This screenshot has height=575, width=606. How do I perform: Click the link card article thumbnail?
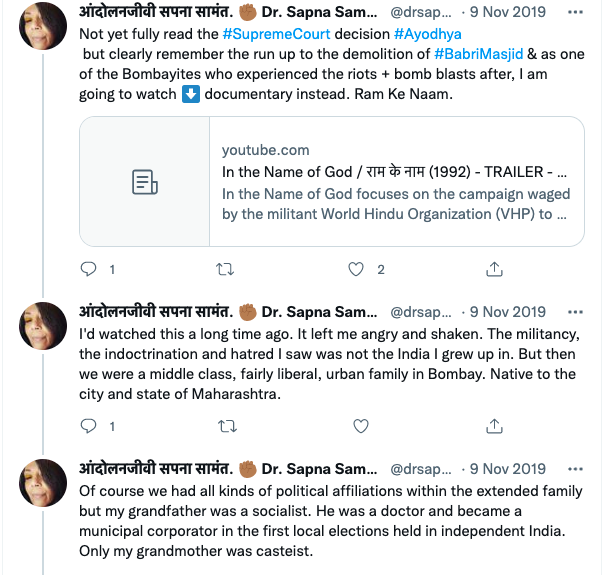coord(144,182)
